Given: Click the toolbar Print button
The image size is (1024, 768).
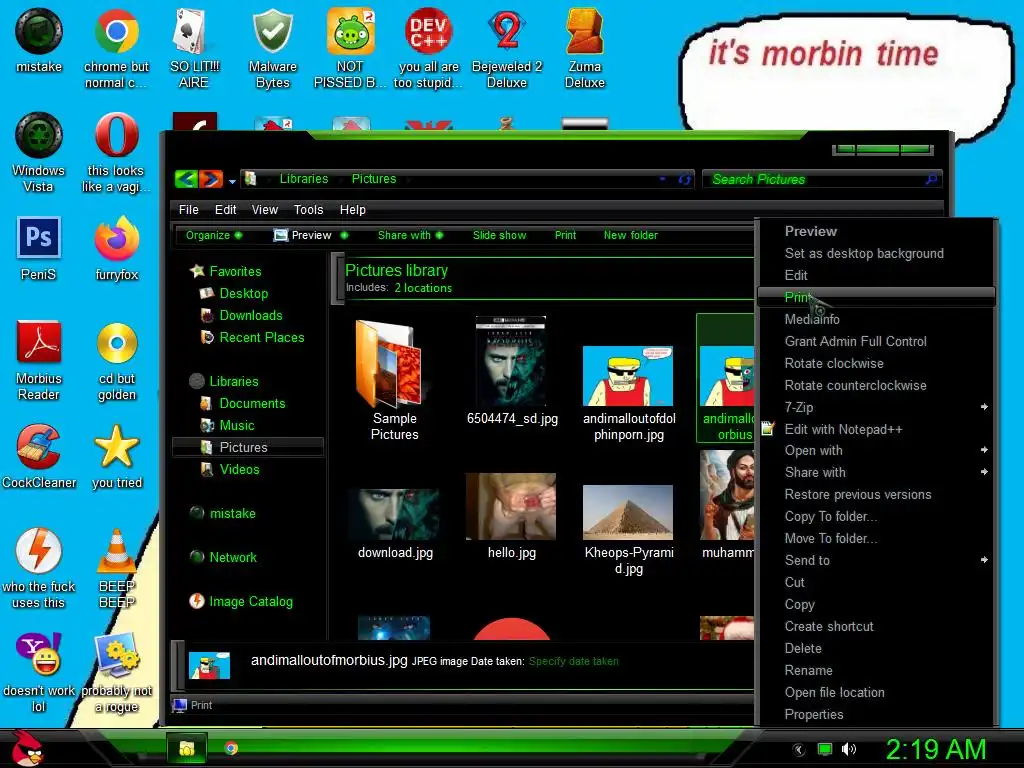Looking at the screenshot, I should (x=565, y=235).
